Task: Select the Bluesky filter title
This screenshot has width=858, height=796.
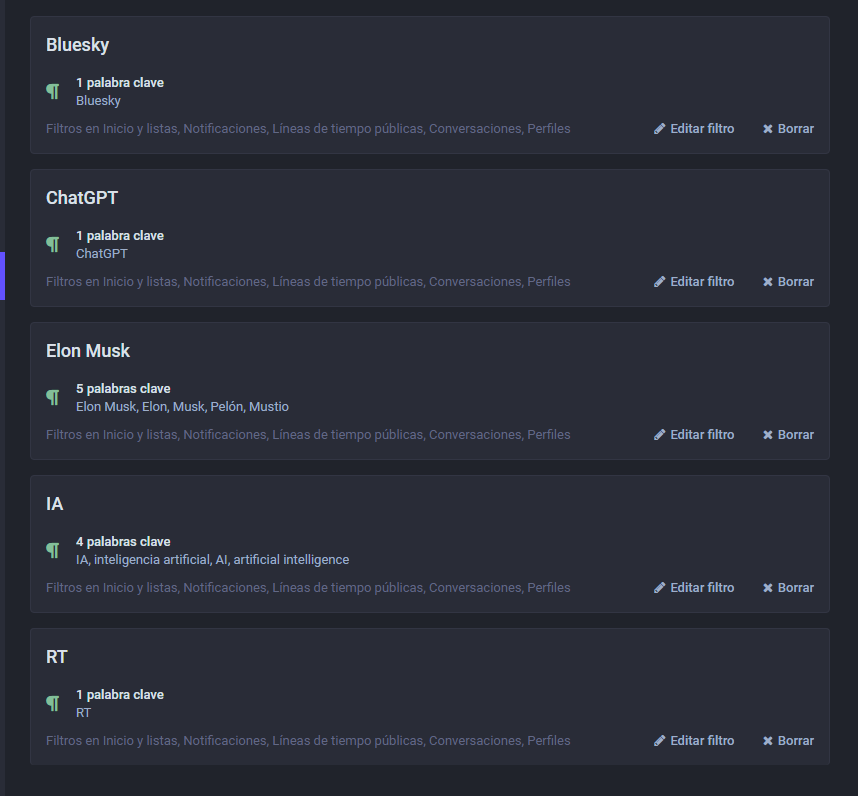Action: tap(77, 45)
